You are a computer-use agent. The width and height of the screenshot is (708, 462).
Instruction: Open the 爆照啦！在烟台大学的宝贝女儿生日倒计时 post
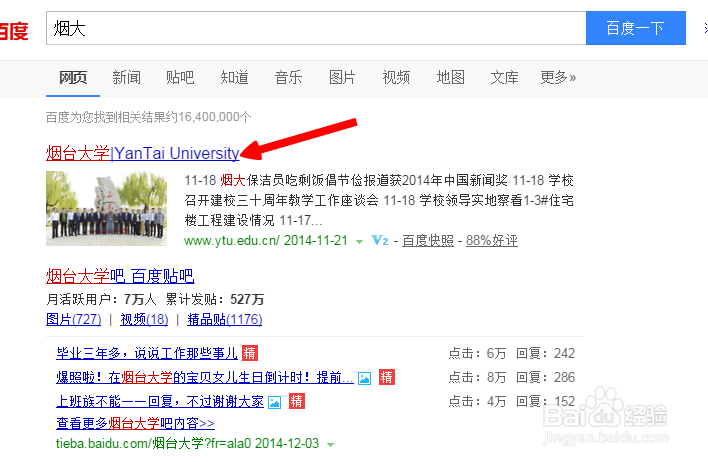coord(205,377)
